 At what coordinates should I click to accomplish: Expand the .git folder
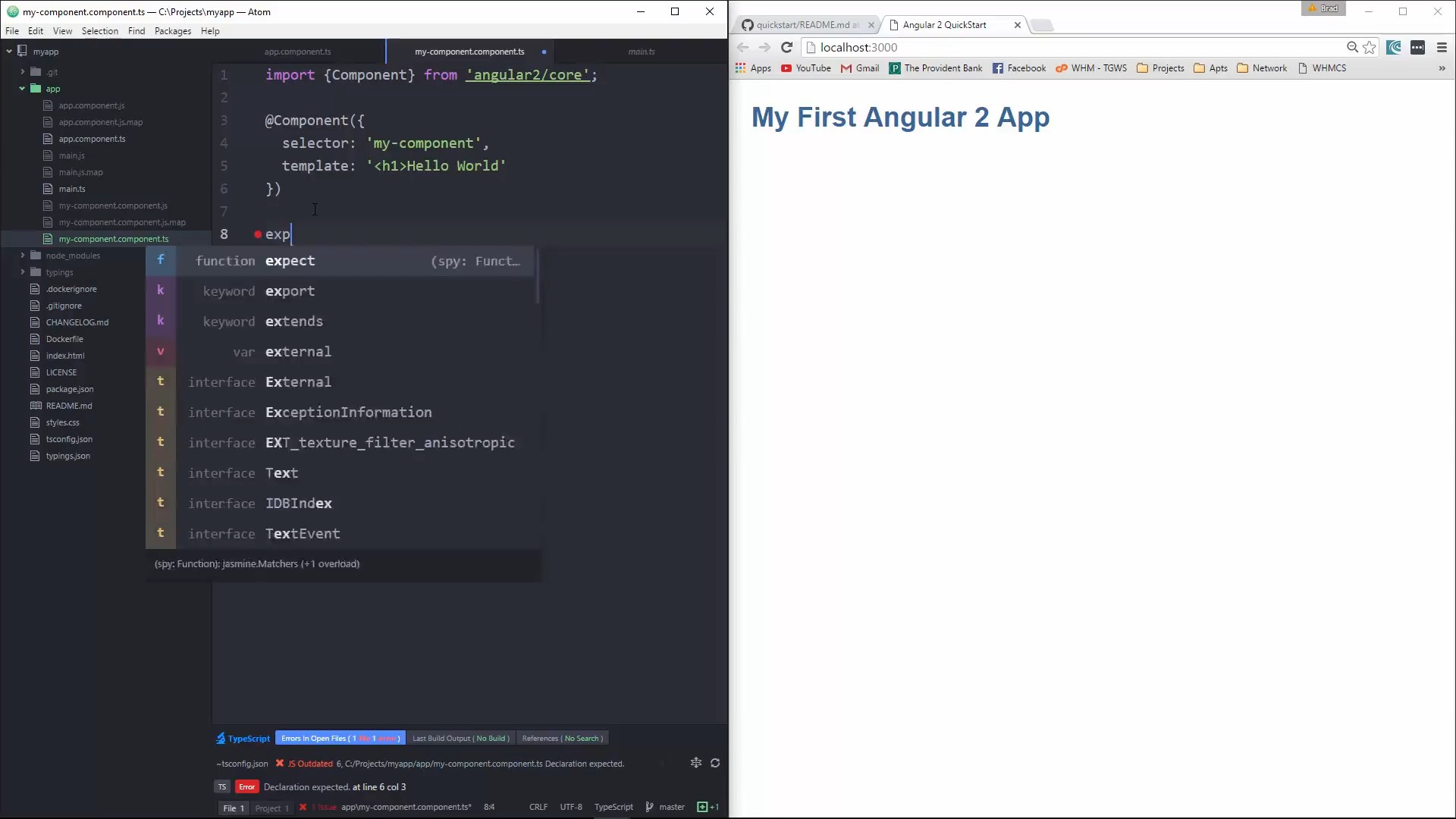[x=23, y=72]
